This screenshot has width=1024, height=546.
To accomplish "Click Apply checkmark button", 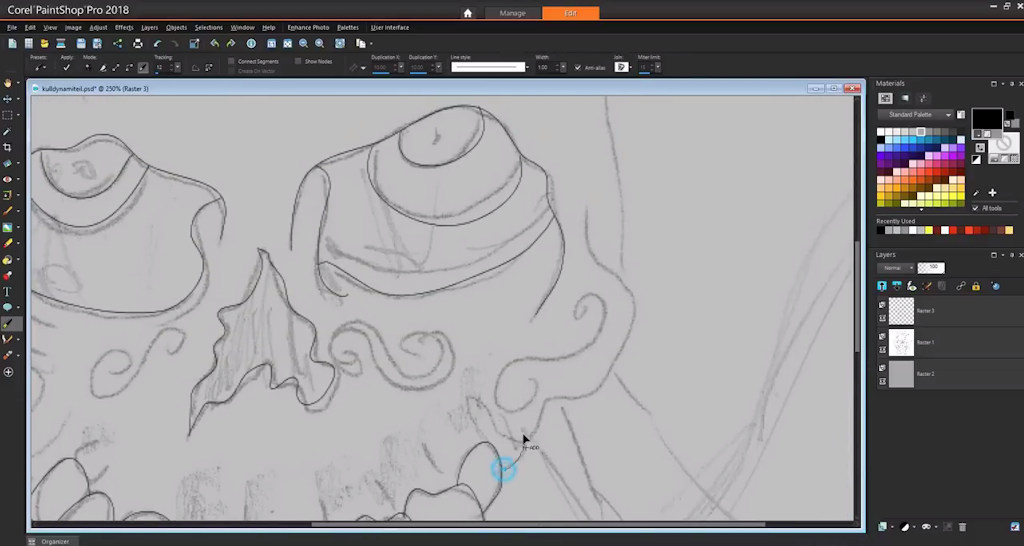I will pyautogui.click(x=67, y=67).
